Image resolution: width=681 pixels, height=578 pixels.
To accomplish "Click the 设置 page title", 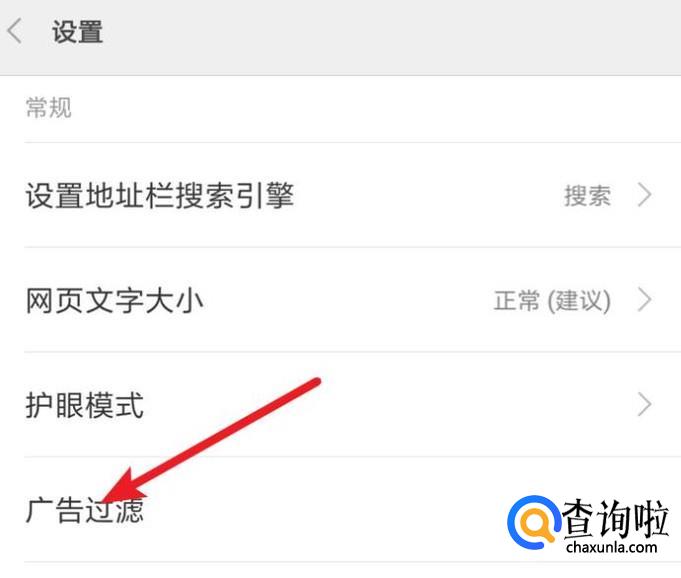I will pyautogui.click(x=77, y=32).
